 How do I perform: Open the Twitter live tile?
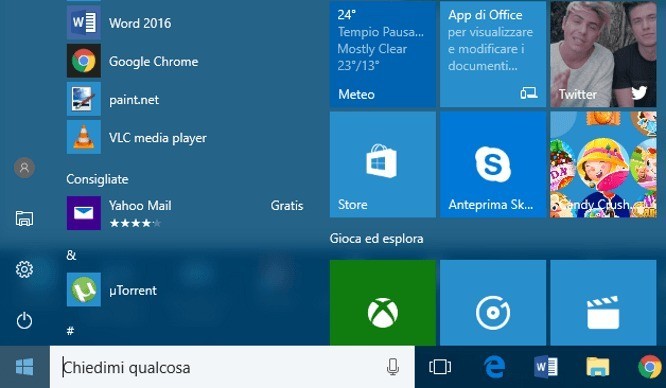(603, 54)
